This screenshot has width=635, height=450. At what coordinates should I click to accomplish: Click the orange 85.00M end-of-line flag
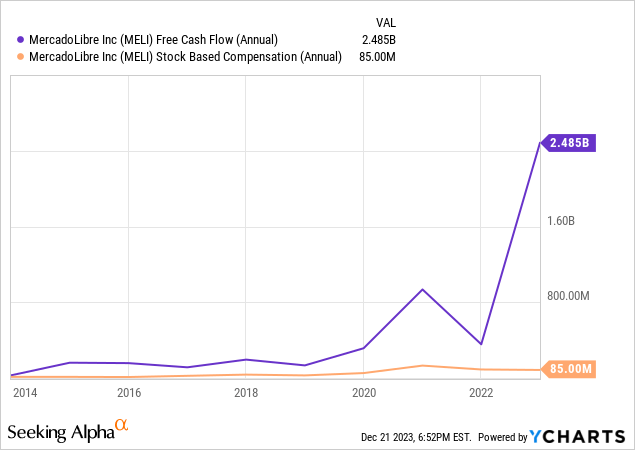(568, 369)
